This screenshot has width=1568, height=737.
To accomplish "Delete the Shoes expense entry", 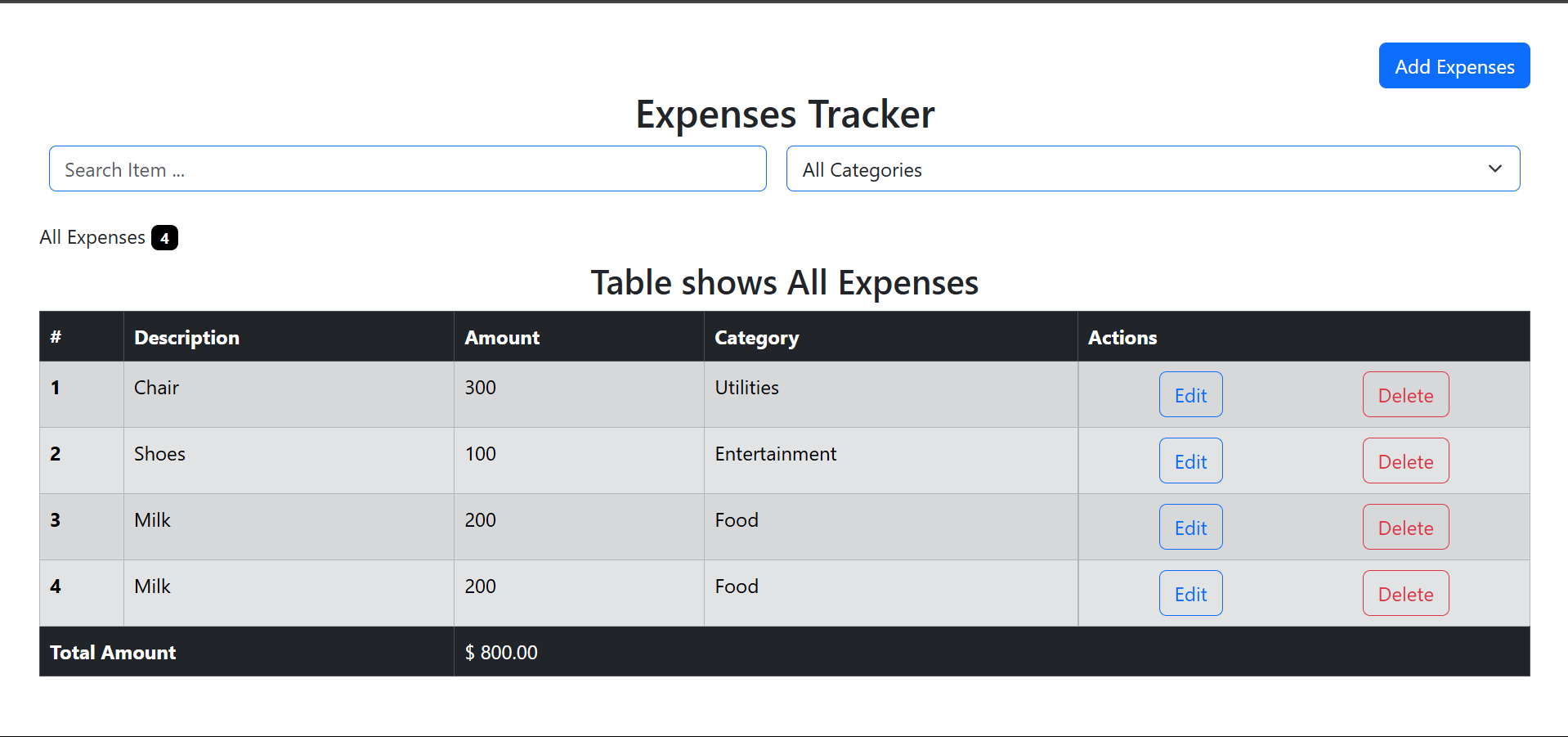I will [1404, 461].
